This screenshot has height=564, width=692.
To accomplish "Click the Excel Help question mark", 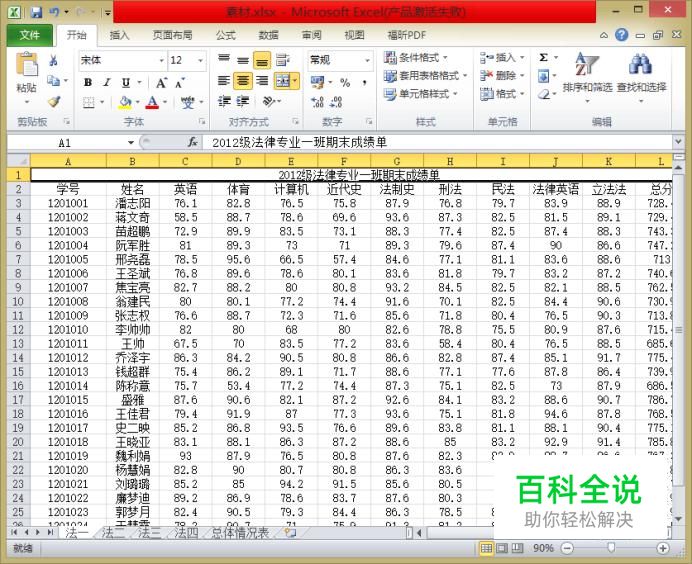I will click(621, 35).
